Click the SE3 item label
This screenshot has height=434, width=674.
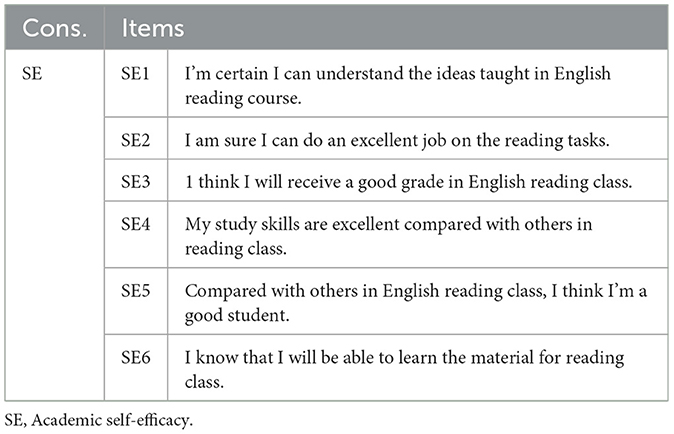tap(135, 181)
